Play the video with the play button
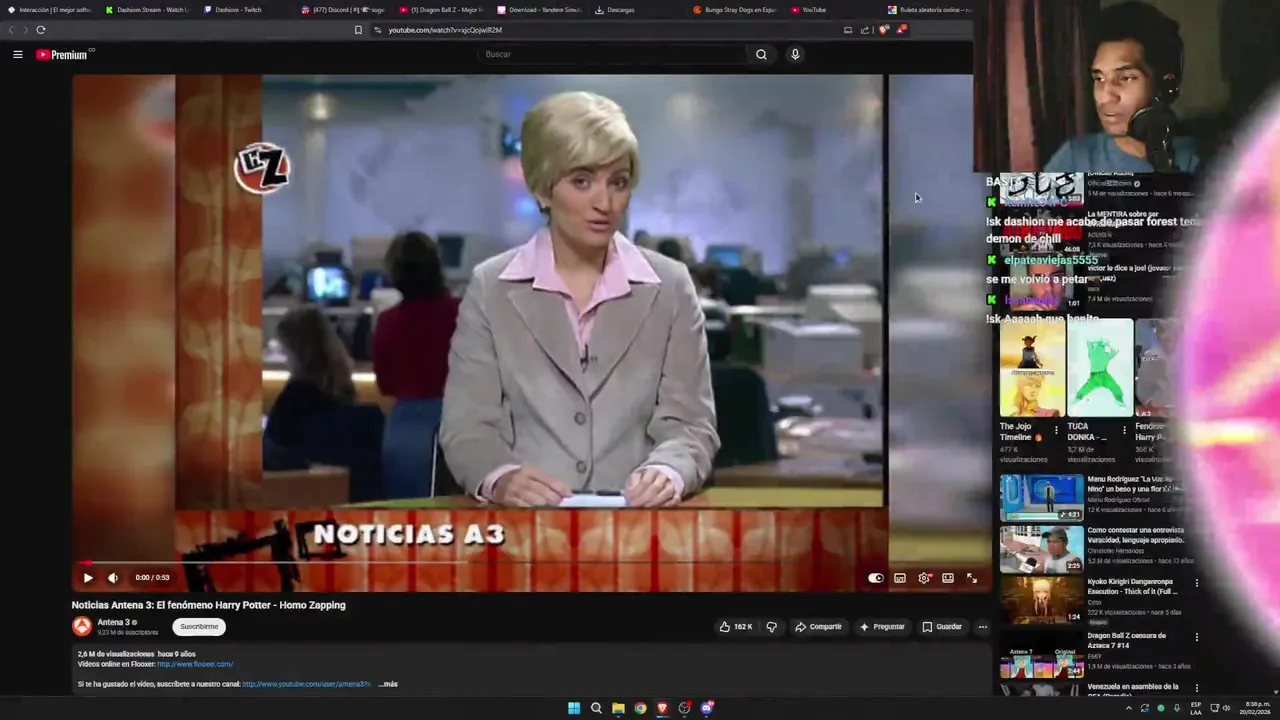The image size is (1280, 720). (88, 577)
